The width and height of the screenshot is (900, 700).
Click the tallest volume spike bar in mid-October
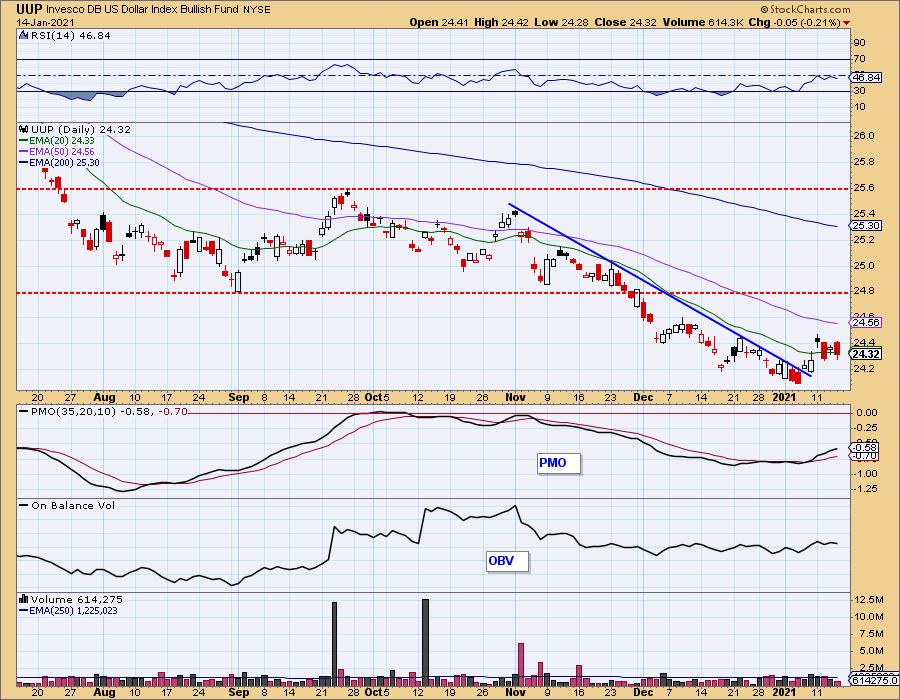point(425,643)
